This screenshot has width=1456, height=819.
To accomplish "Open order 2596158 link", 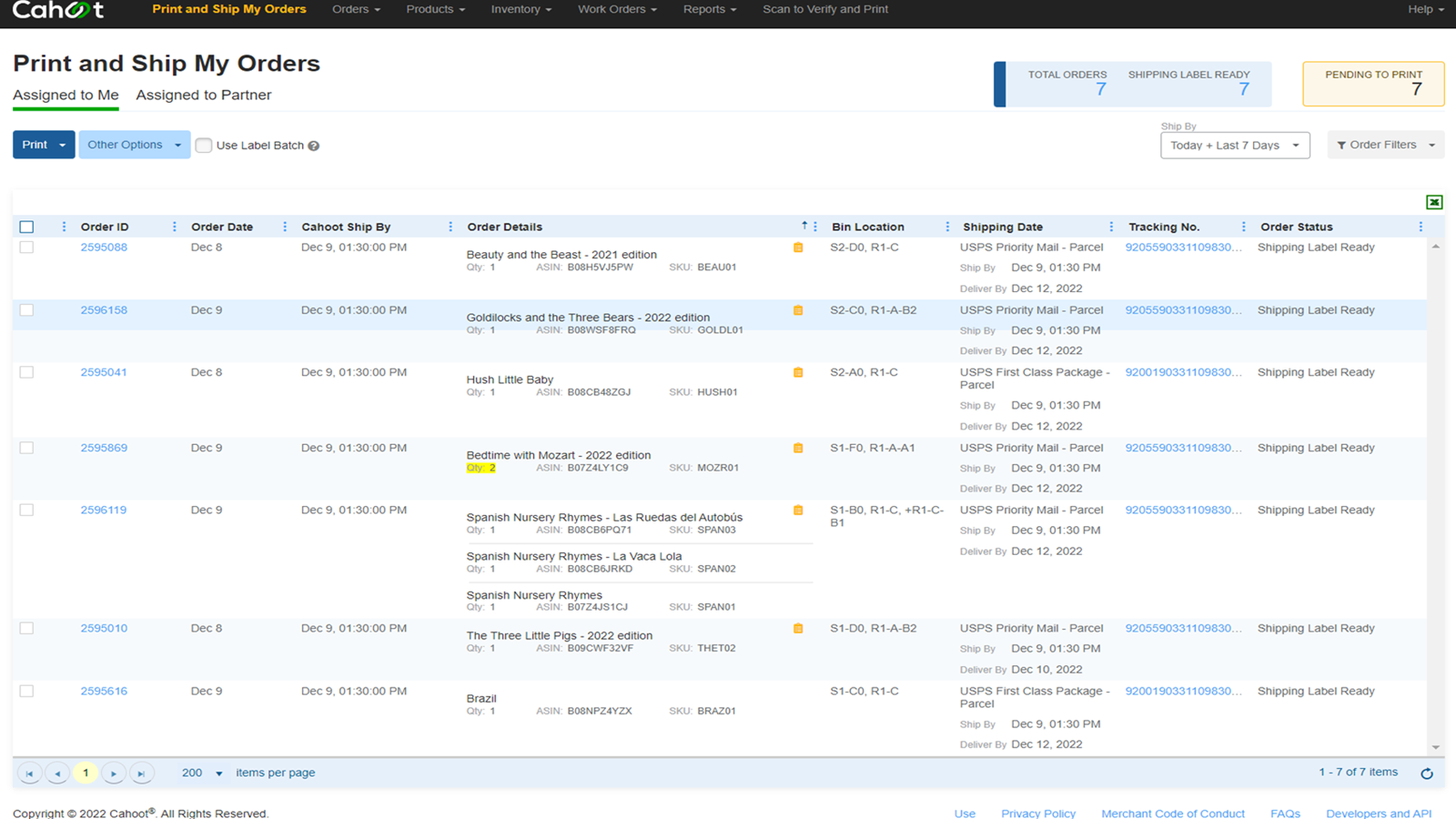I will (x=104, y=310).
